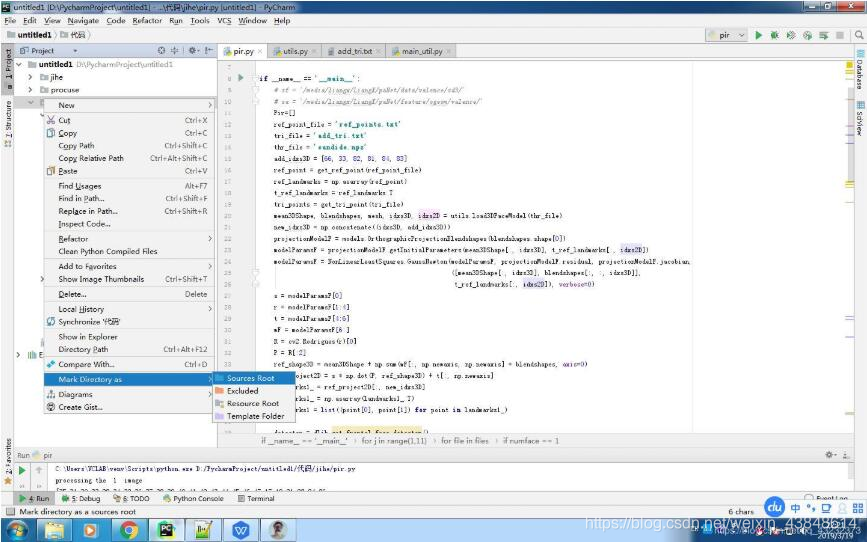867x542 pixels.
Task: Click the stop square icon in toolbar
Action: [x=840, y=35]
